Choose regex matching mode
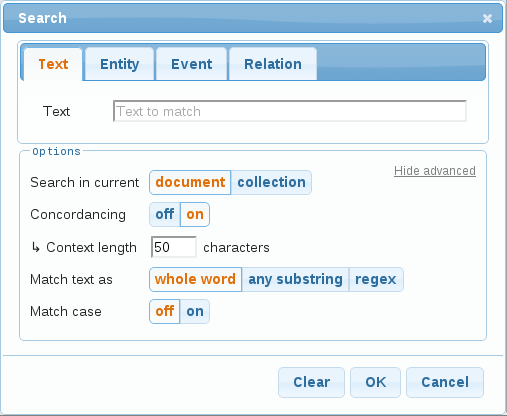The height and width of the screenshot is (416, 507). pos(376,279)
